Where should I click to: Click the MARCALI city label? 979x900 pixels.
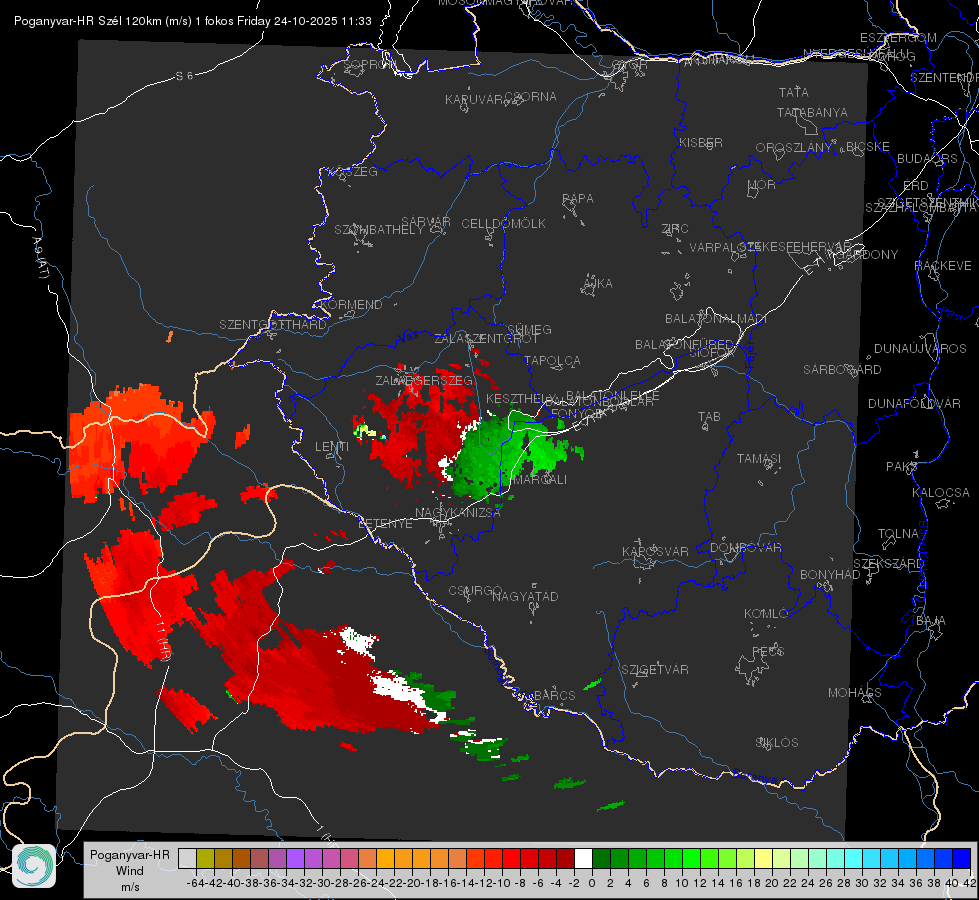(x=539, y=480)
